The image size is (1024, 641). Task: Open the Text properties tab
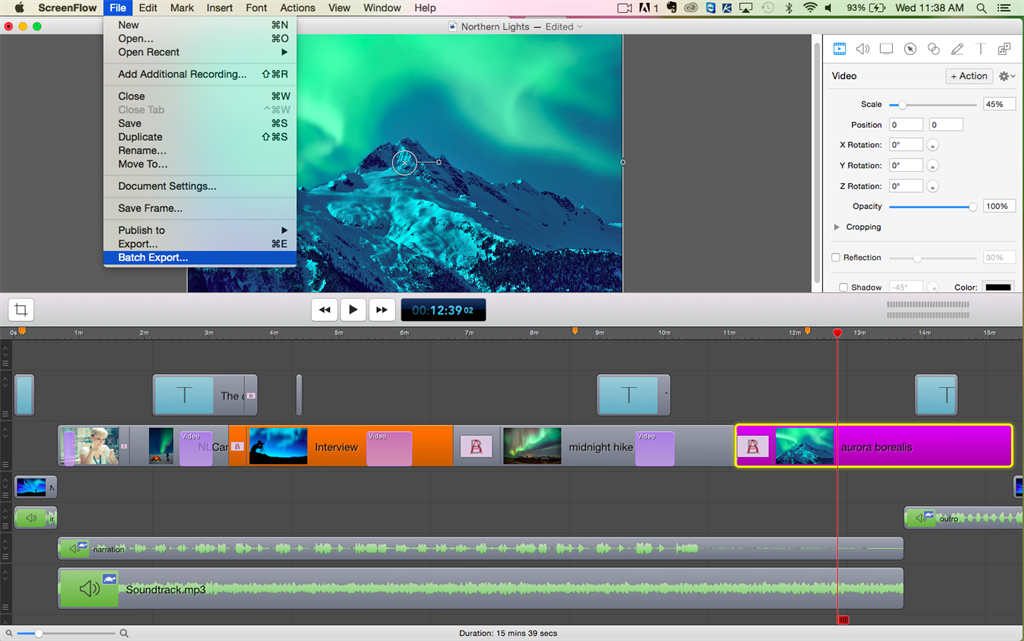pos(979,48)
